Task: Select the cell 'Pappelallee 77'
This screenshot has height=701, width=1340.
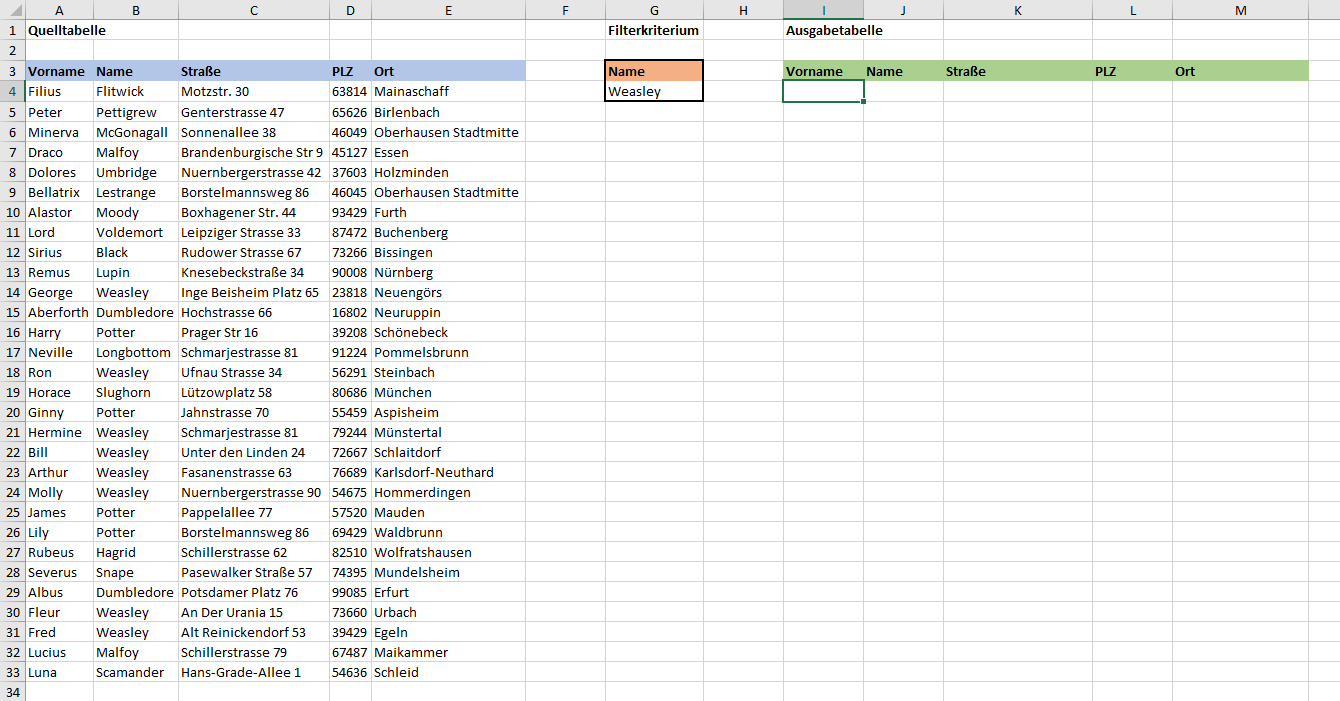Action: click(x=254, y=512)
